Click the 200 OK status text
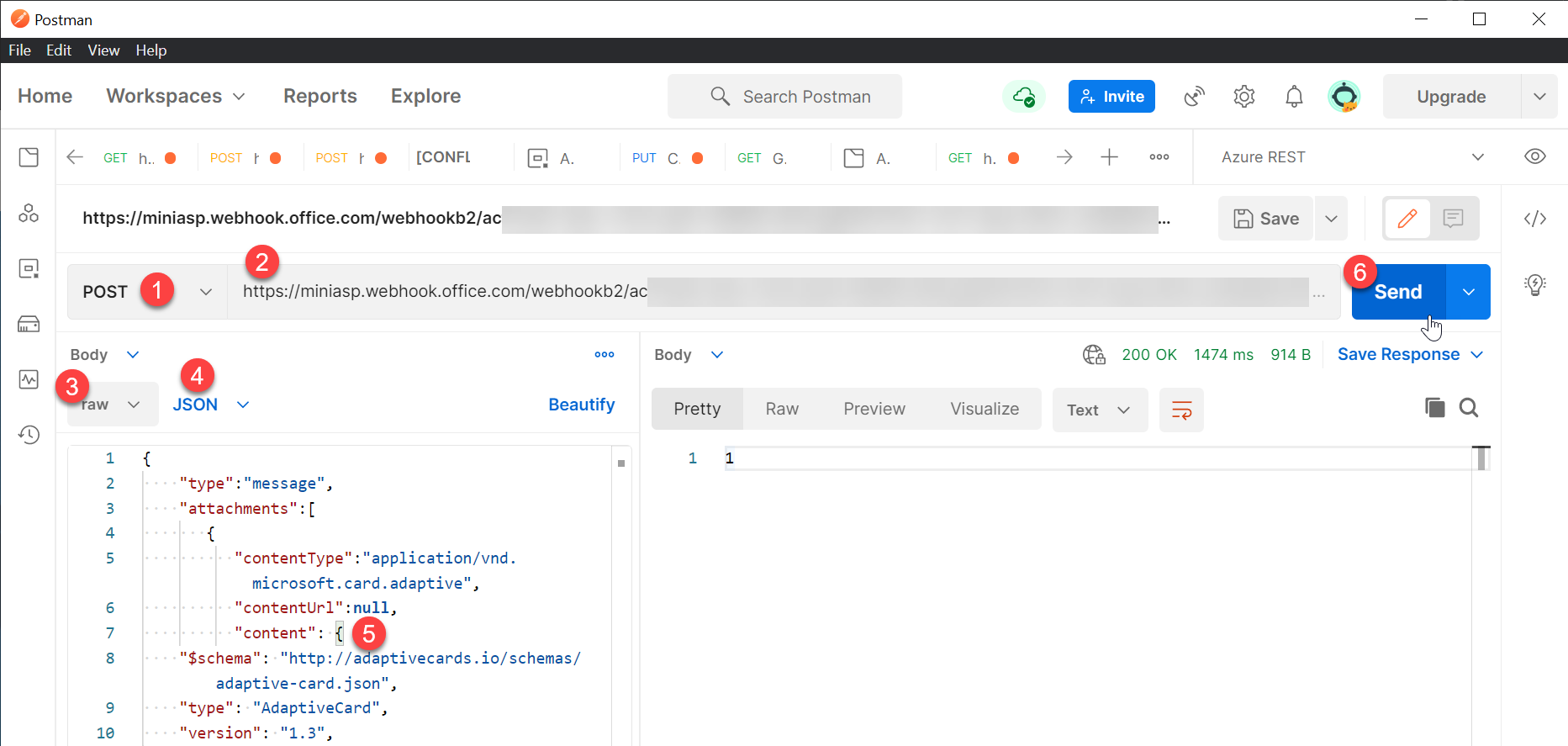The image size is (1568, 746). point(1149,355)
